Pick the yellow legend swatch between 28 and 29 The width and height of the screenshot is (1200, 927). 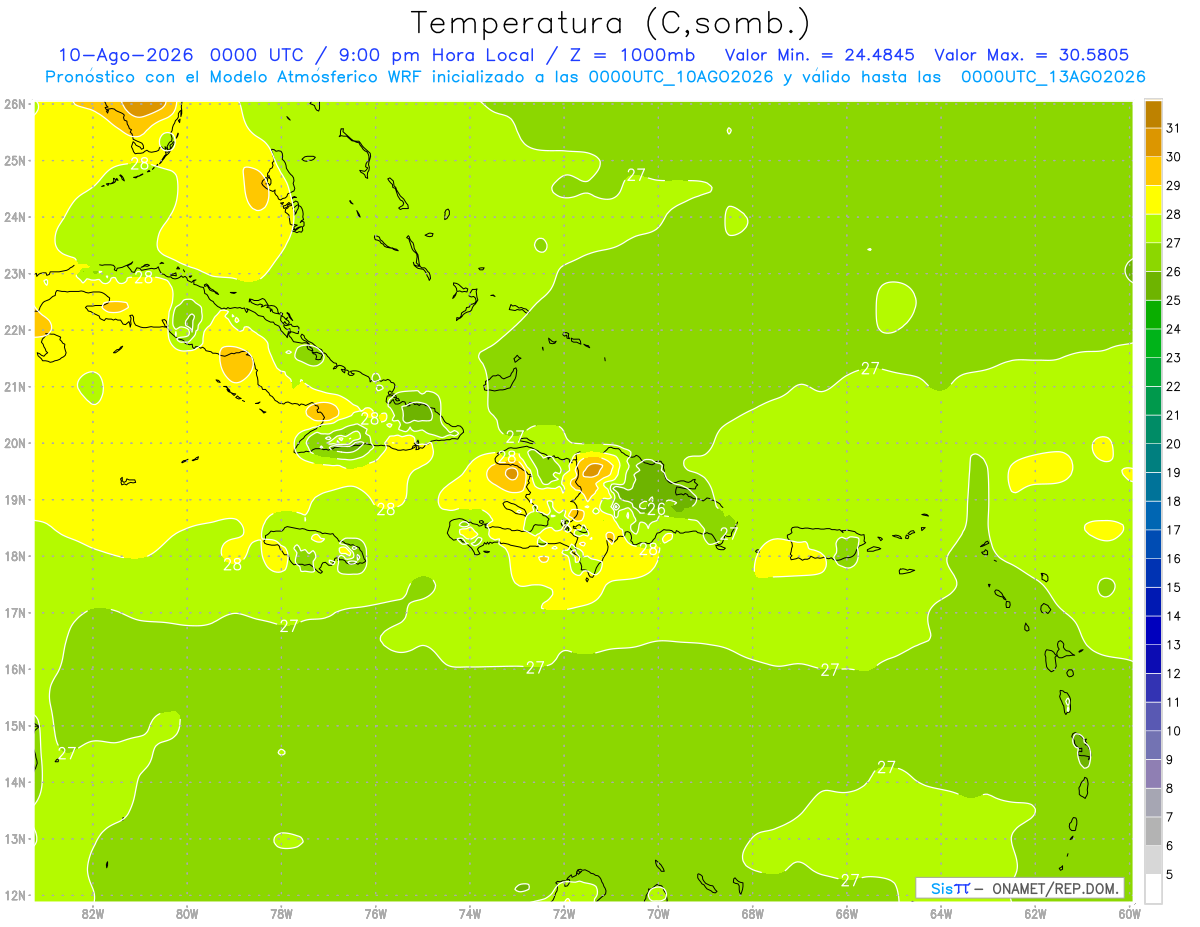click(1153, 200)
